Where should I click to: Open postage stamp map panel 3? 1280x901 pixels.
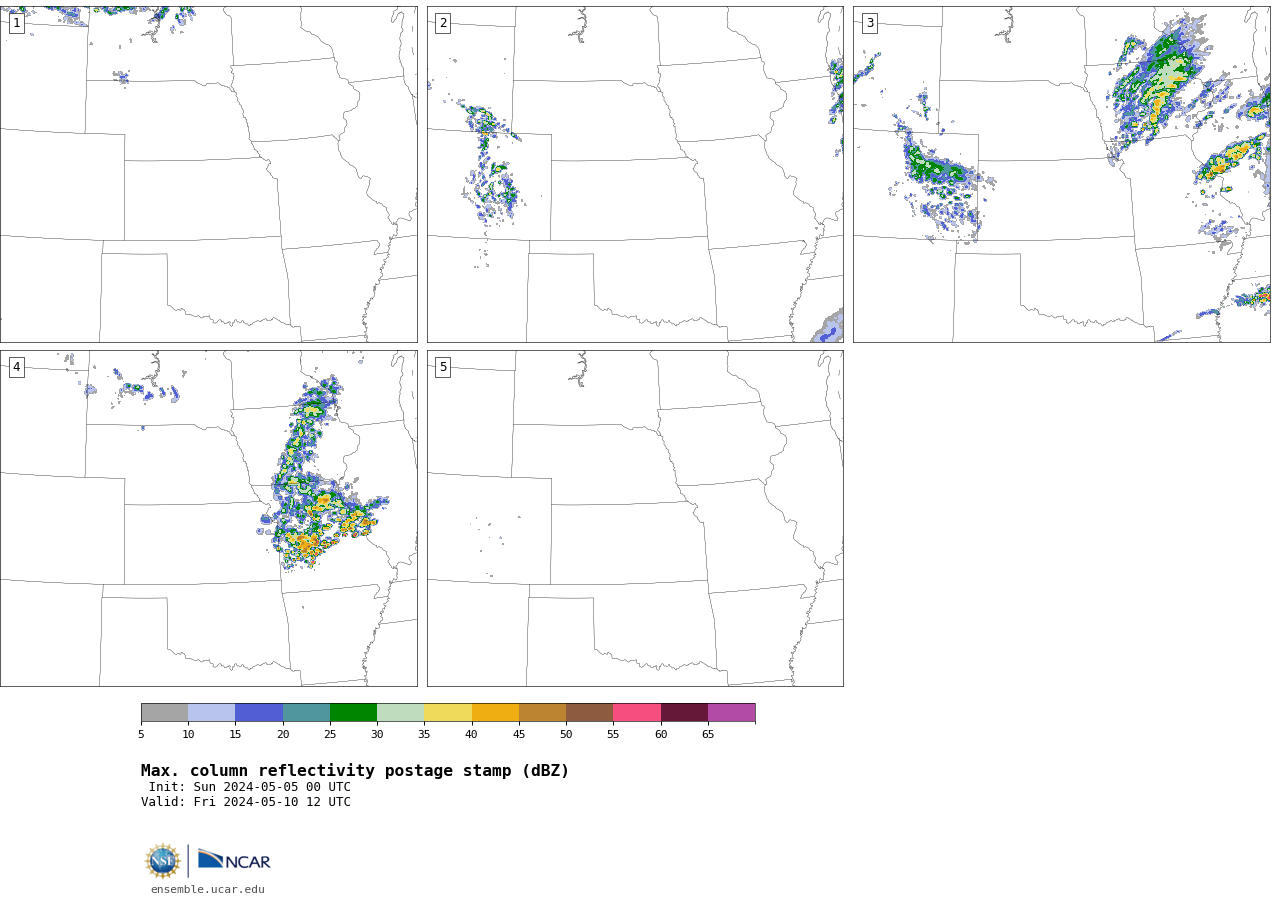click(x=1062, y=174)
